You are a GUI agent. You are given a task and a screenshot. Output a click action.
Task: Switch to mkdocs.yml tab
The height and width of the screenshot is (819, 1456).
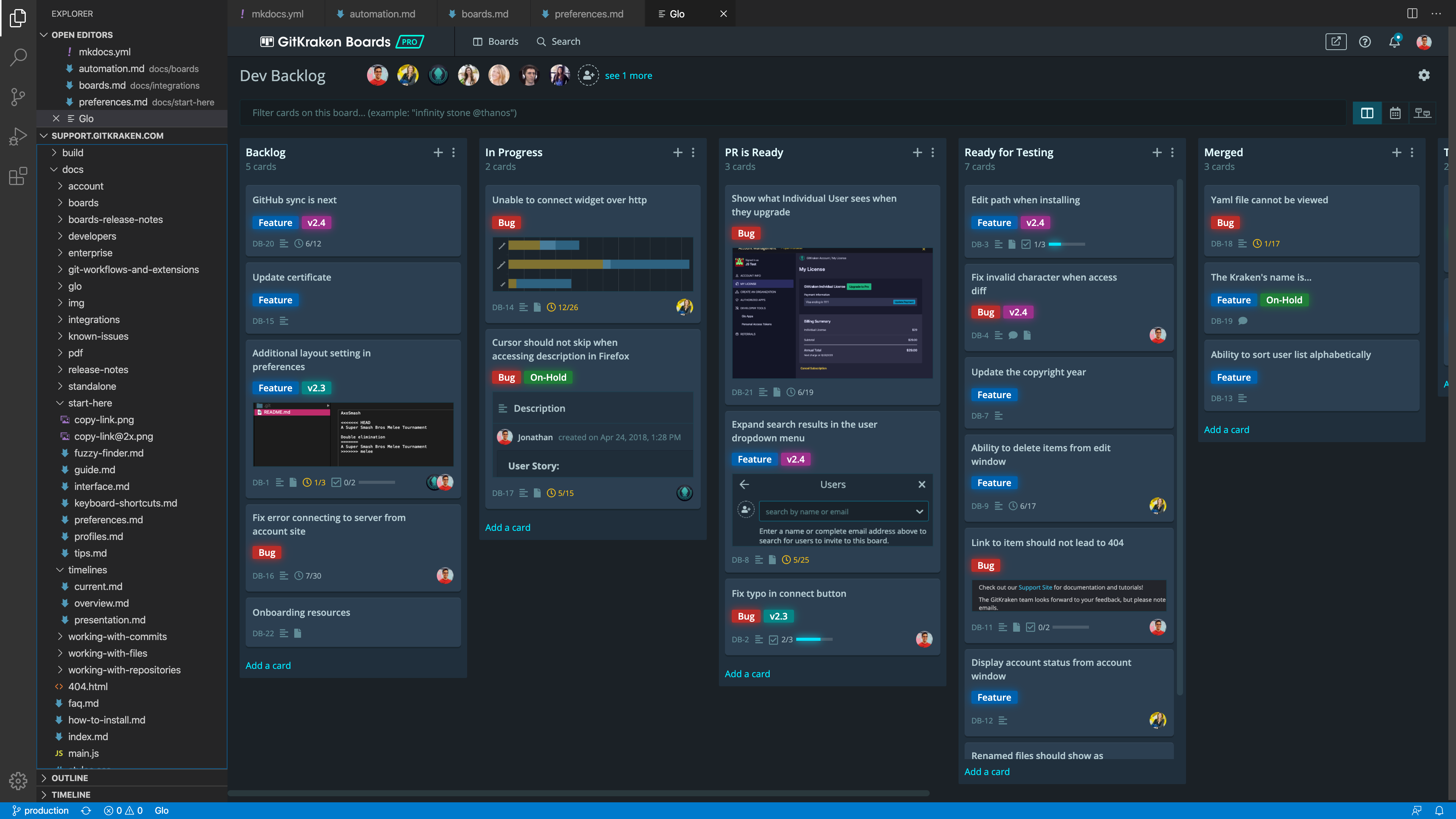coord(276,14)
